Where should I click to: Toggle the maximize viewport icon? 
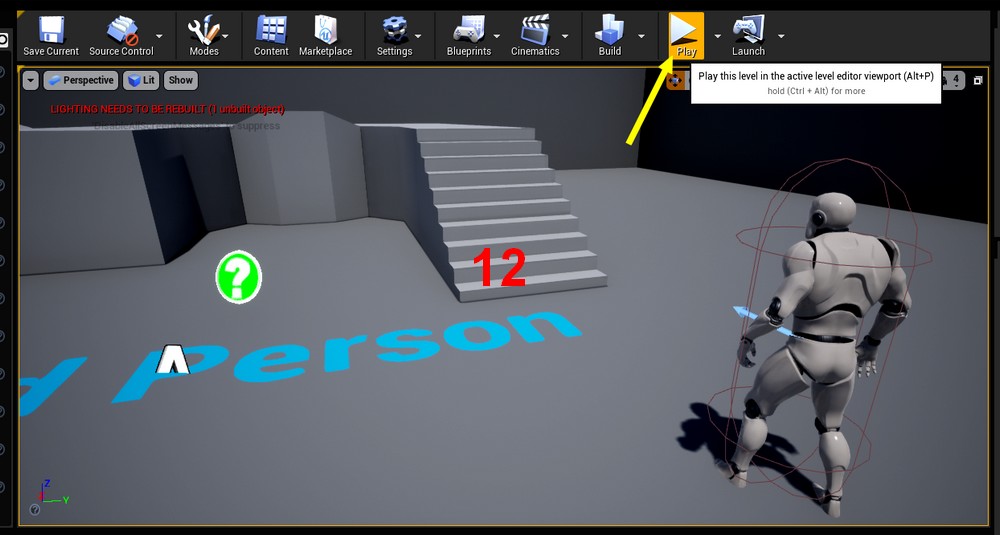(x=978, y=80)
